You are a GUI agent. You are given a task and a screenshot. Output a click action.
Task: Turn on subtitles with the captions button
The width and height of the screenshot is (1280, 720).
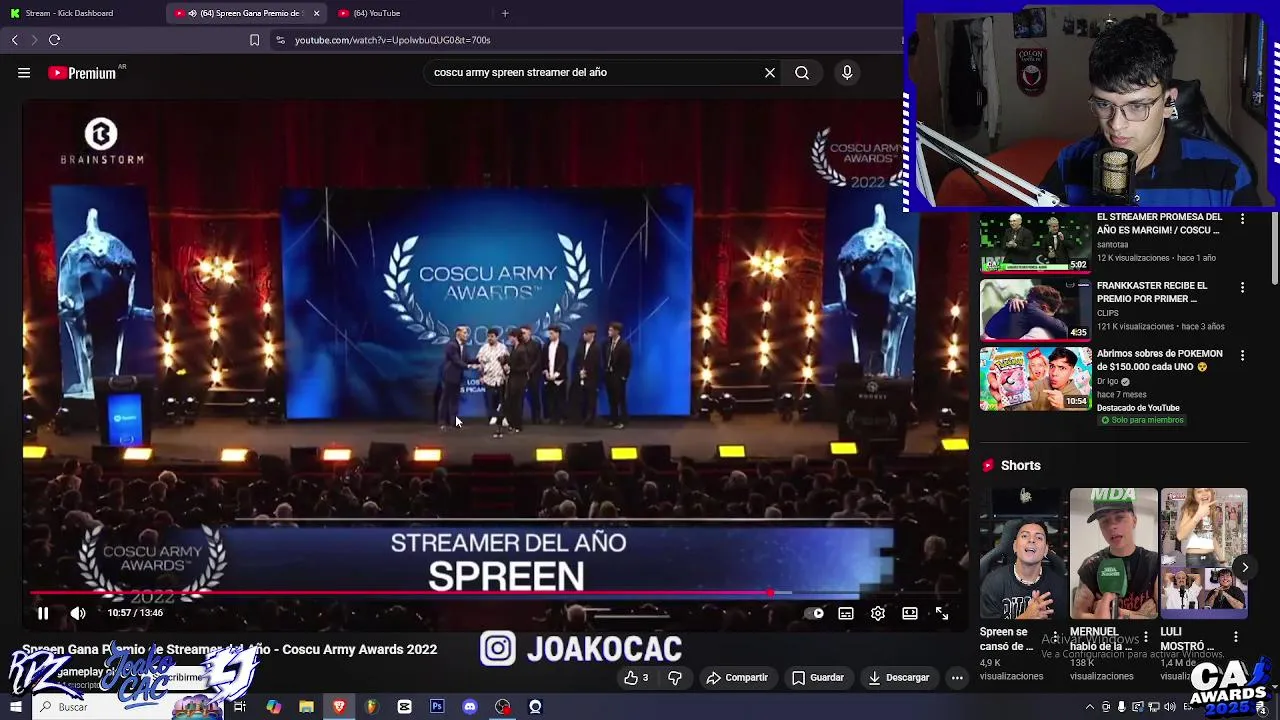846,613
